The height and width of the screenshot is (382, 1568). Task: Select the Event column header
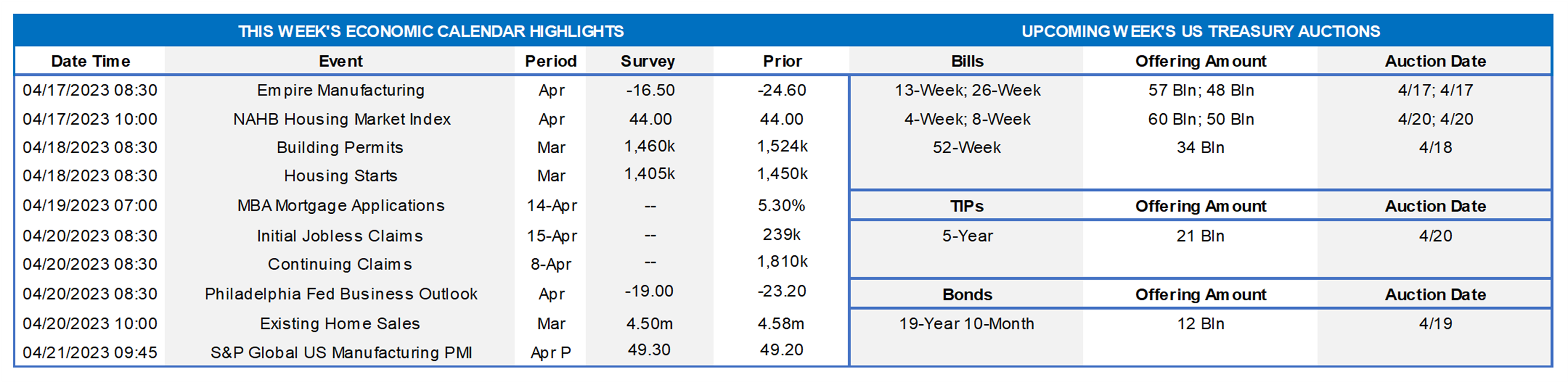coord(340,61)
